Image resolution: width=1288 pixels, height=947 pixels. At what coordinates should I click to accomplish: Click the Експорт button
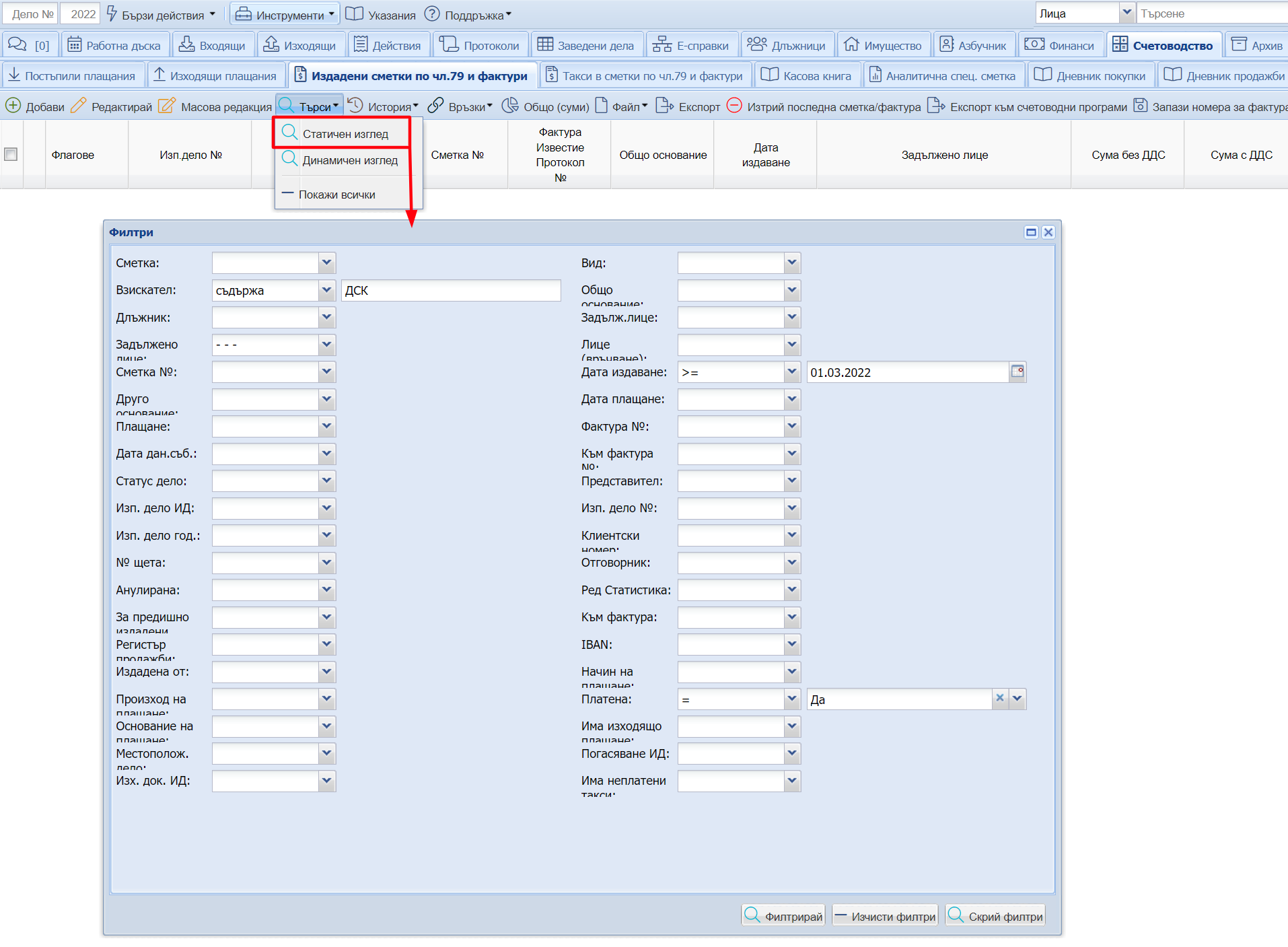click(688, 106)
